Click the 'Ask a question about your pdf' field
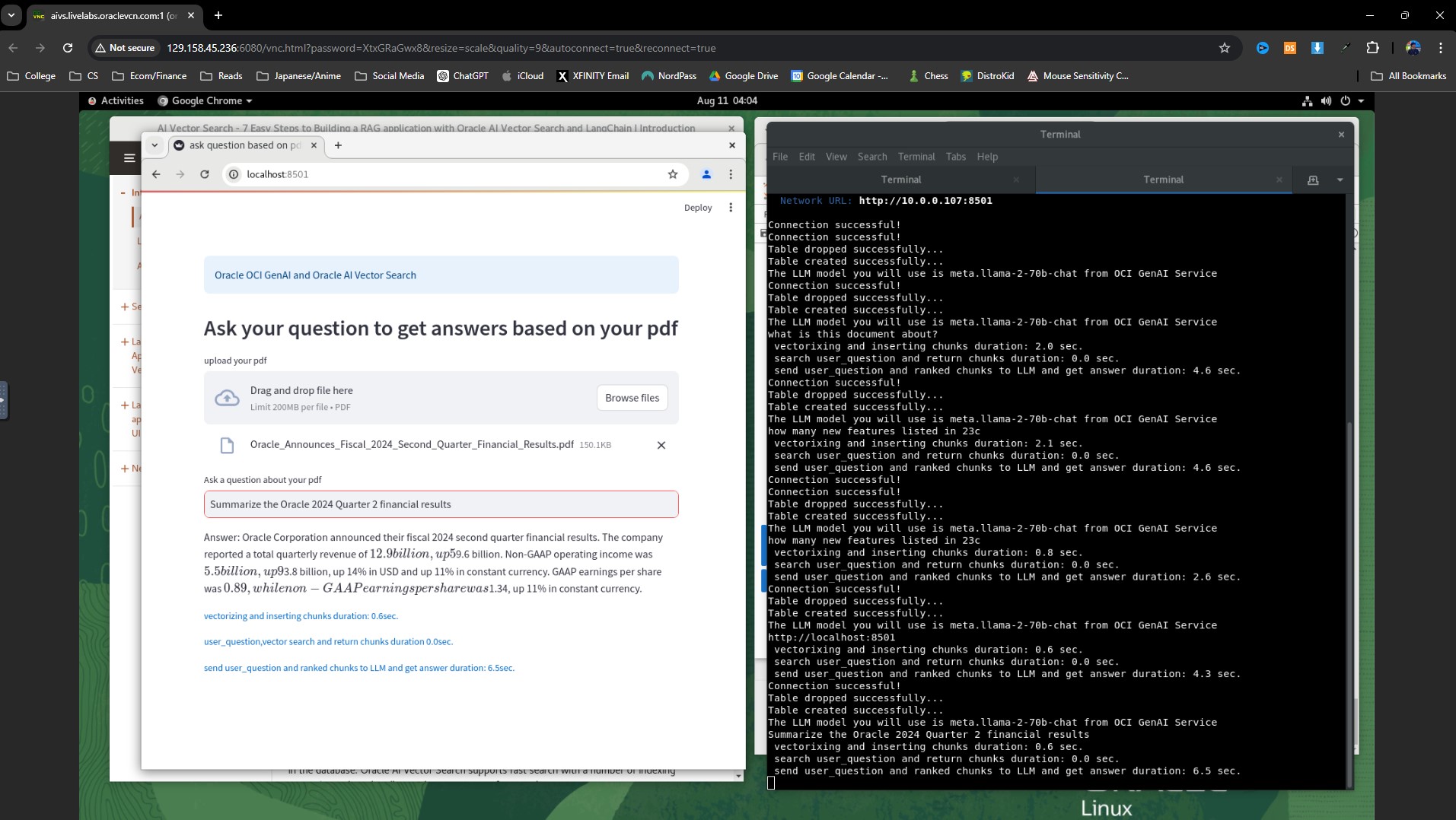 tap(441, 504)
